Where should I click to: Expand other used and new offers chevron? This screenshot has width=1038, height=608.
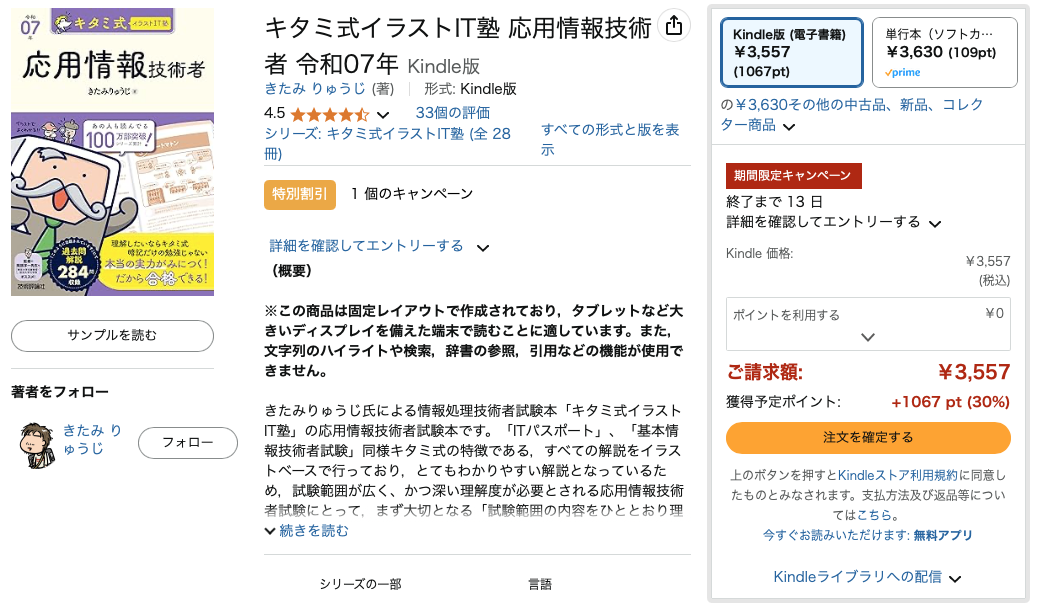(x=788, y=127)
